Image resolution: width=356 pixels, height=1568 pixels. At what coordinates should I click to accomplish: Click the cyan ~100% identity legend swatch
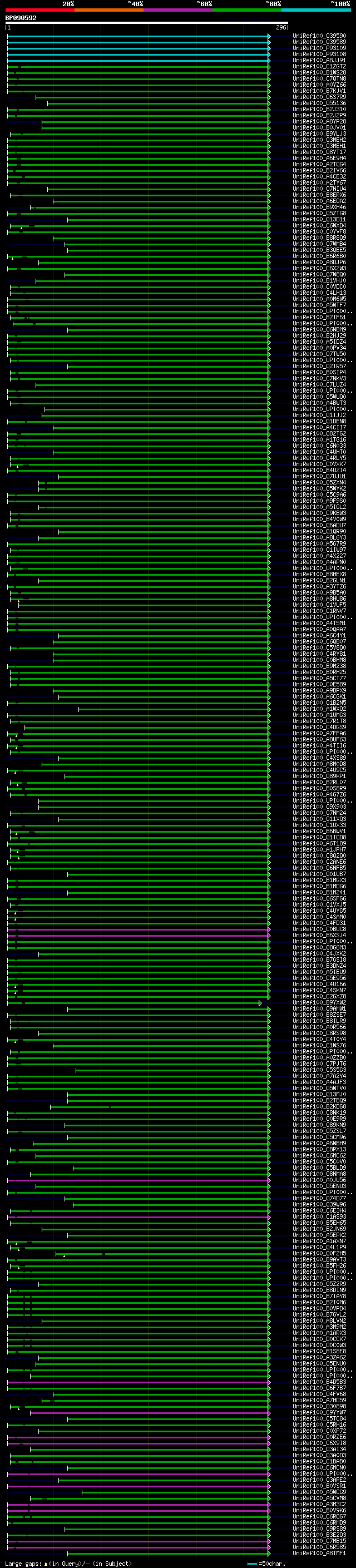click(x=316, y=10)
